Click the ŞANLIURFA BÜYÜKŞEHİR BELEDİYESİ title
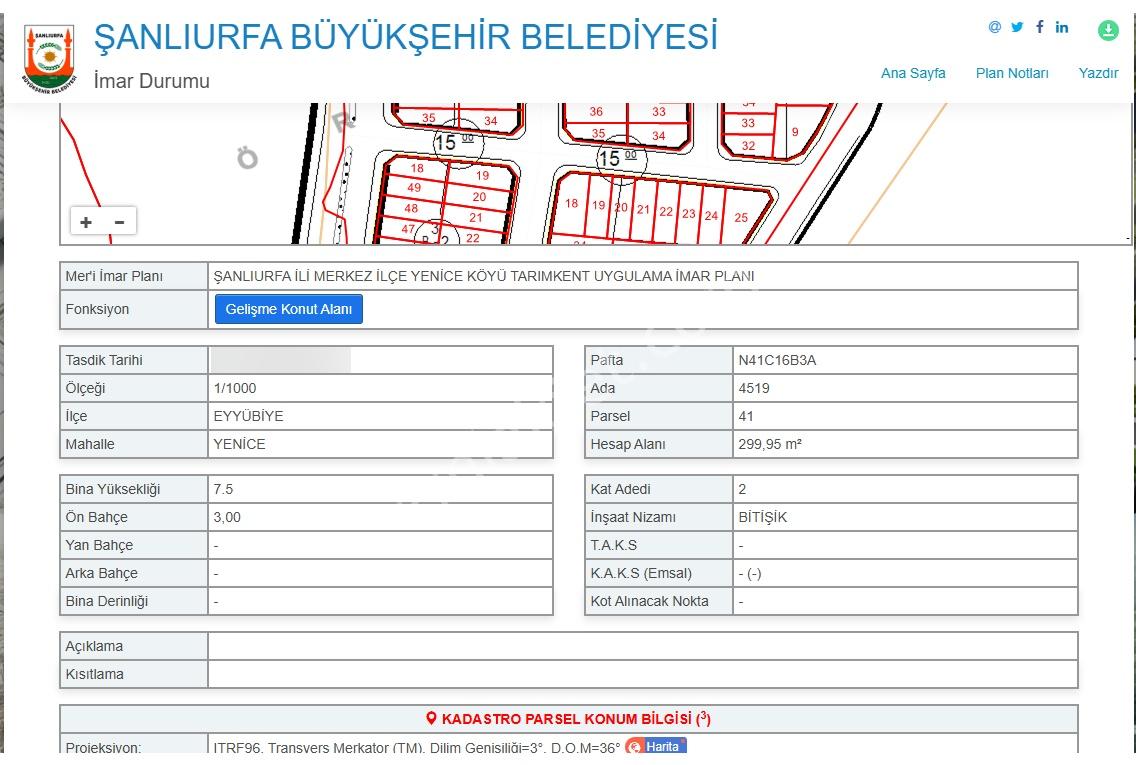Viewport: 1136px width, 765px height. (x=406, y=37)
